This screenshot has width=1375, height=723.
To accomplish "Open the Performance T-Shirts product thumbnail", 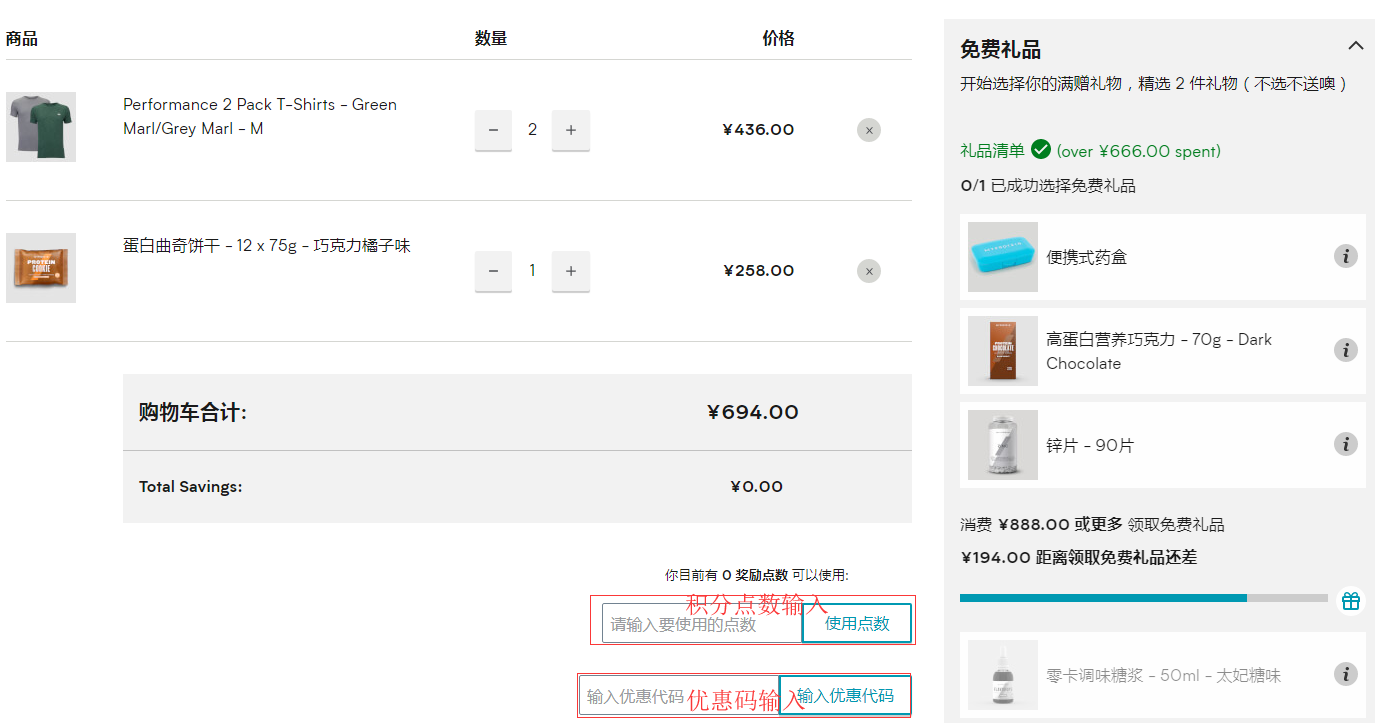I will [41, 127].
